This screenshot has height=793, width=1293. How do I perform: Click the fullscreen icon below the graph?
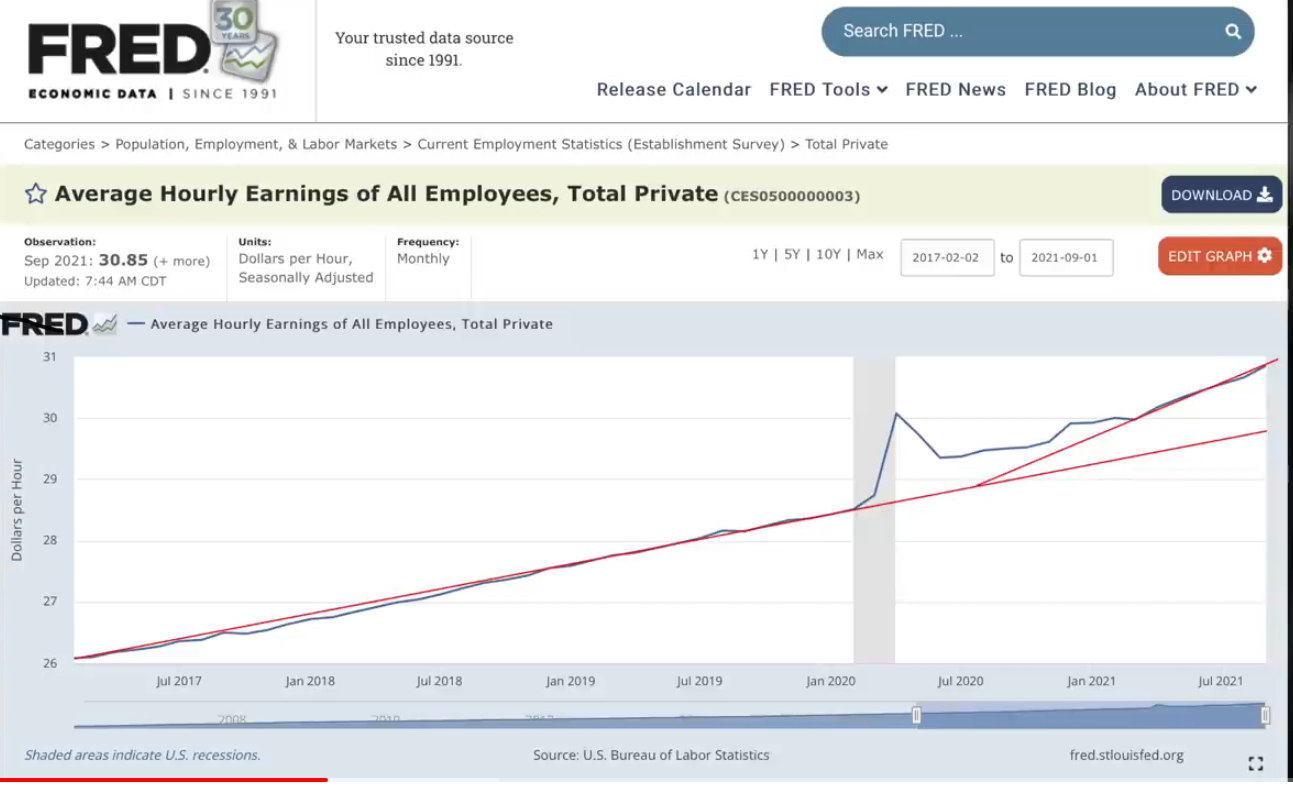[x=1256, y=764]
